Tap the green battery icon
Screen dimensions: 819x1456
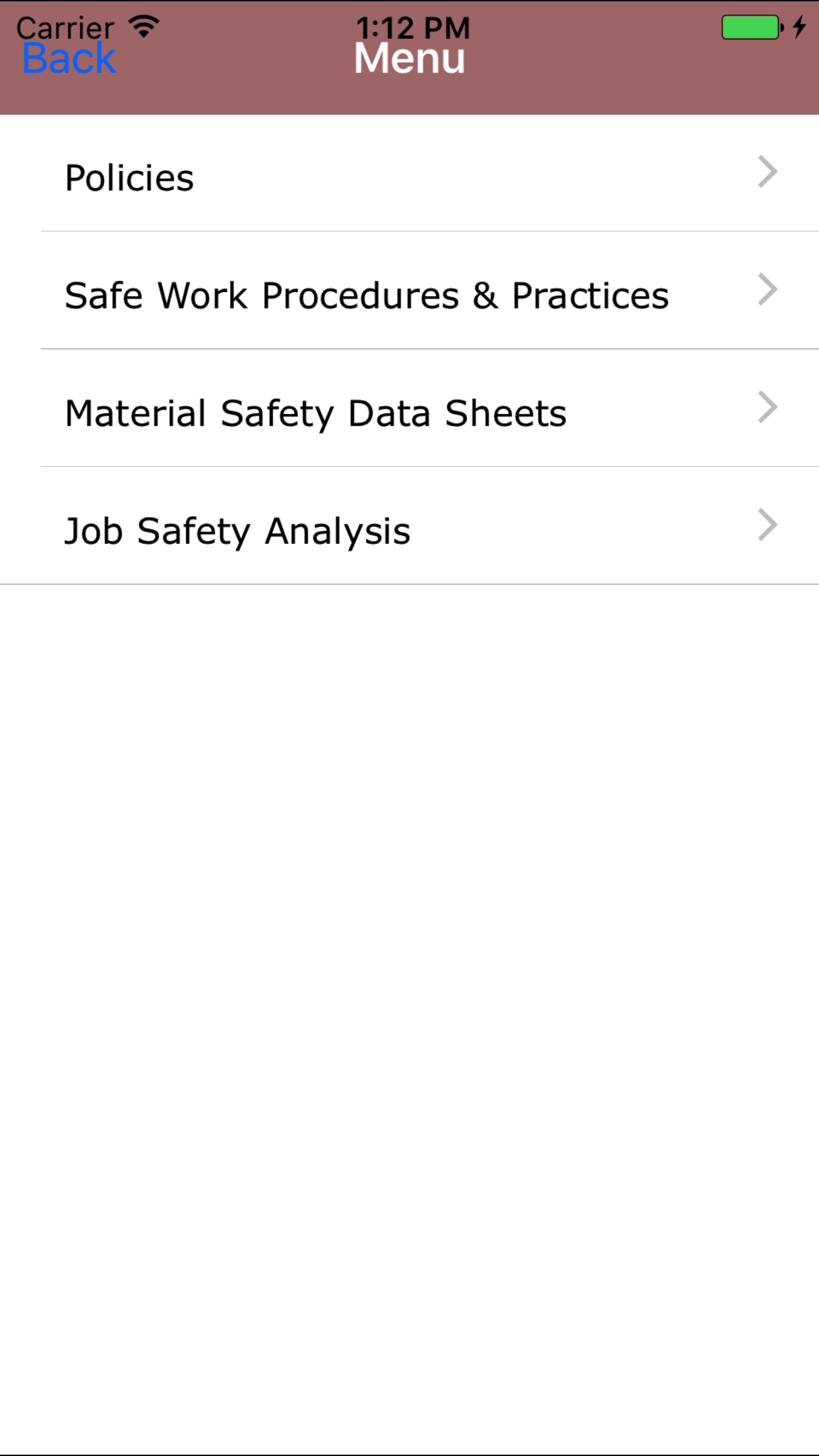pos(751,28)
